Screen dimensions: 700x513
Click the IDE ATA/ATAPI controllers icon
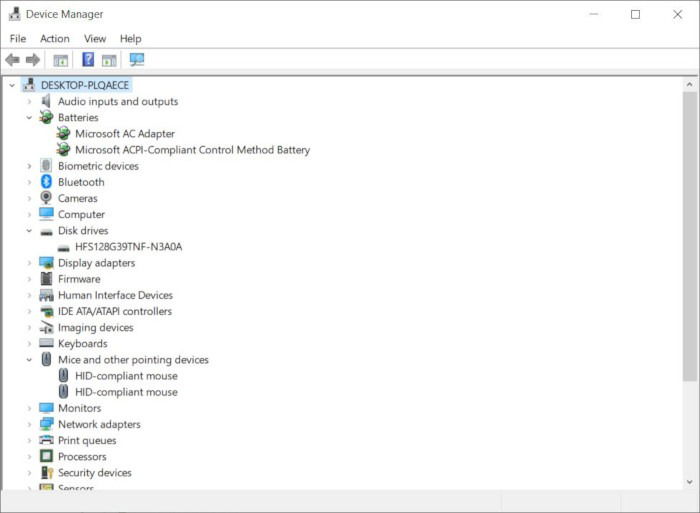coord(46,311)
